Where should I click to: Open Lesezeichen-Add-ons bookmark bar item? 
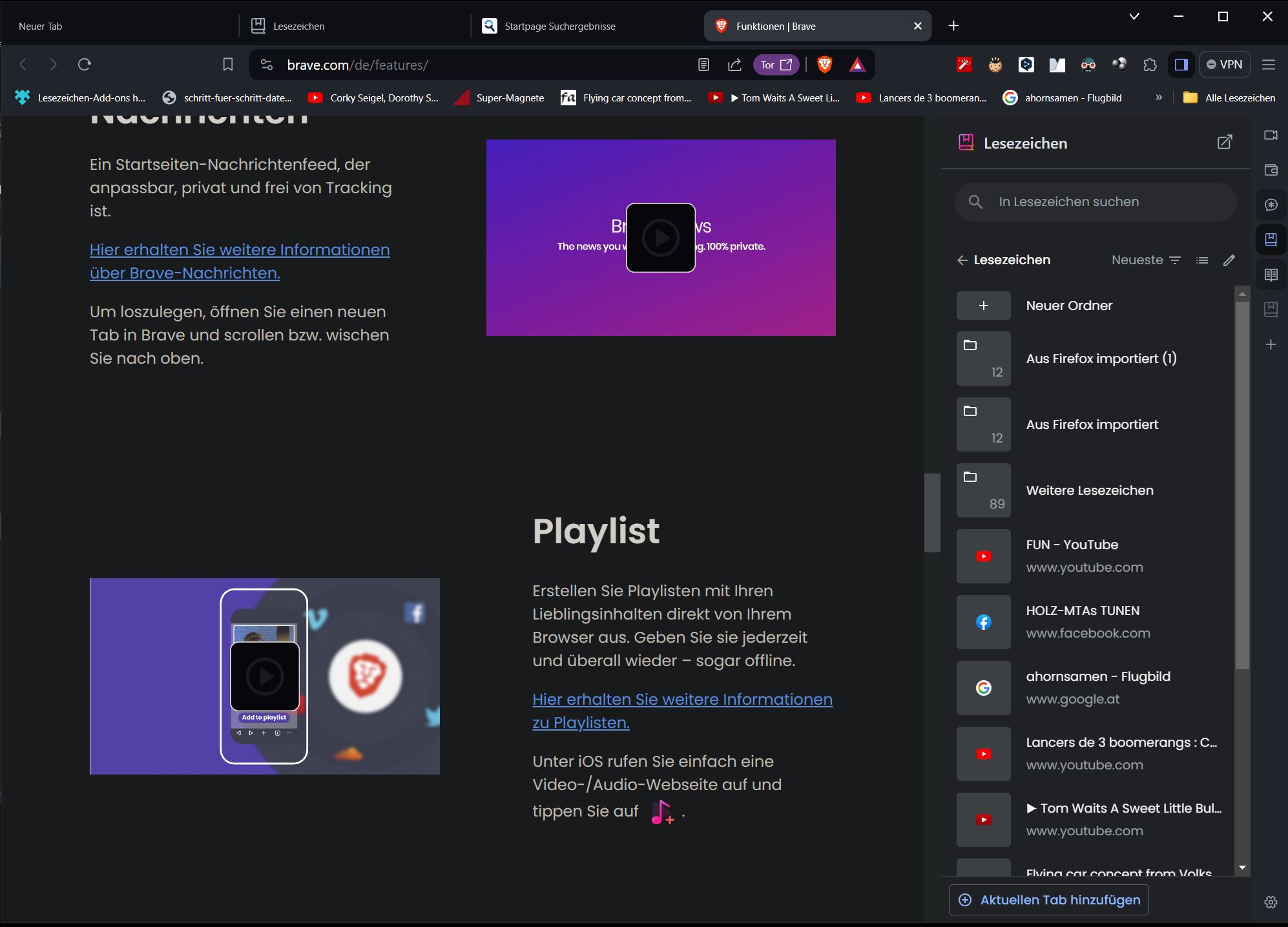(80, 98)
